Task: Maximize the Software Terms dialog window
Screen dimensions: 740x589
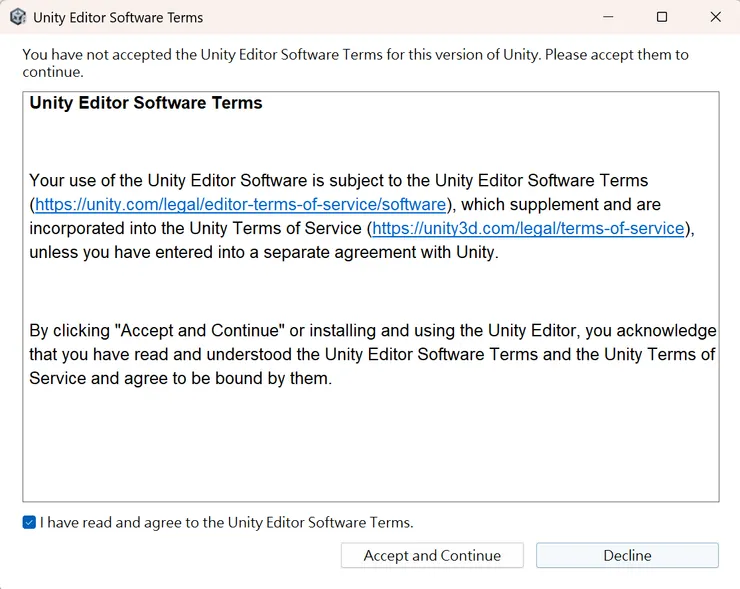Action: click(662, 17)
